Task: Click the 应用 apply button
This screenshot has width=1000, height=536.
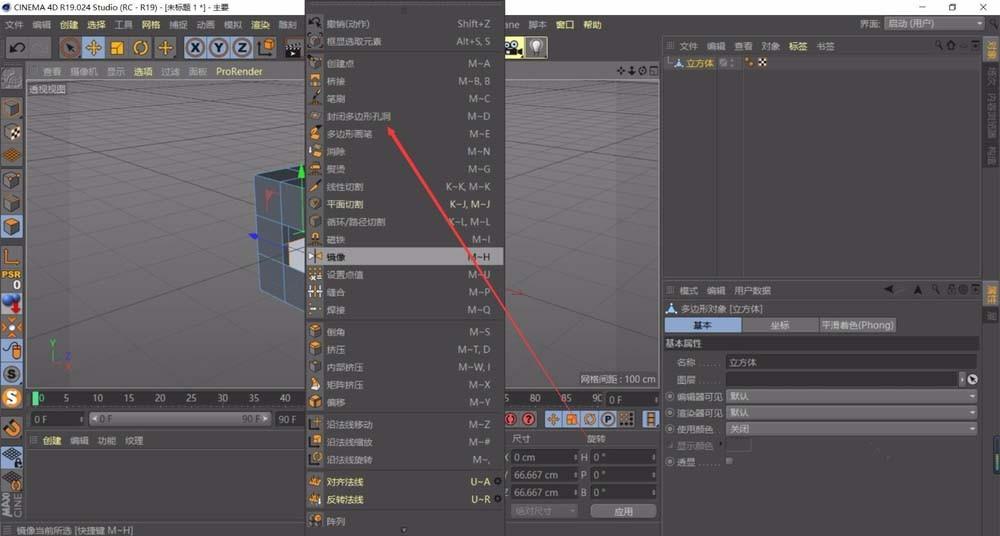Action: 623,511
